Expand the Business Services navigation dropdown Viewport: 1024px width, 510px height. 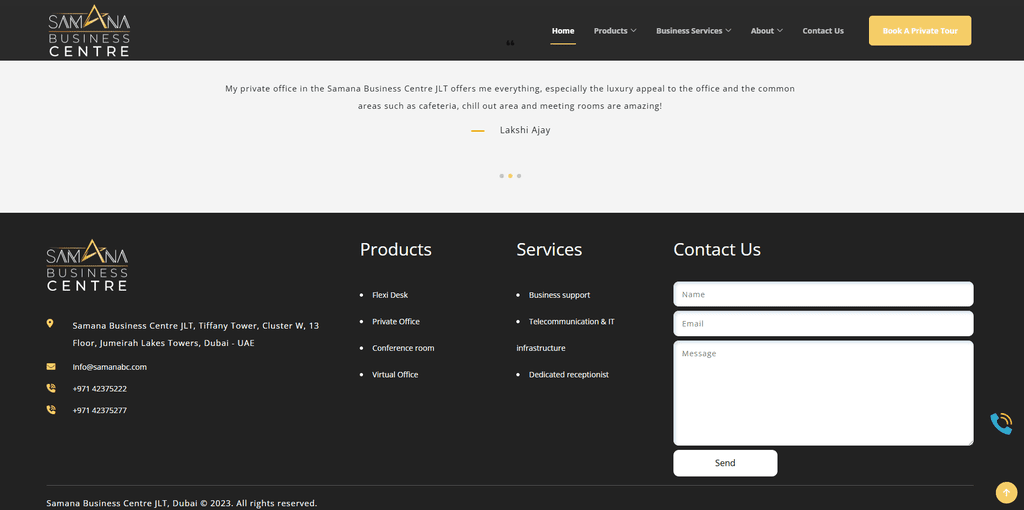[694, 31]
